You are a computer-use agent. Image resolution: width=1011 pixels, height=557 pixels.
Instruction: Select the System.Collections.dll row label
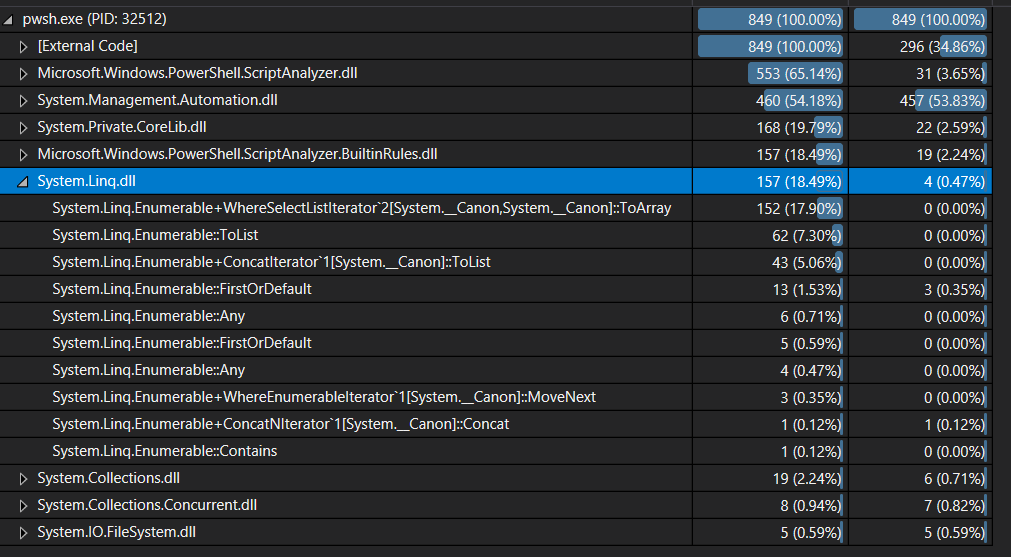tap(108, 478)
